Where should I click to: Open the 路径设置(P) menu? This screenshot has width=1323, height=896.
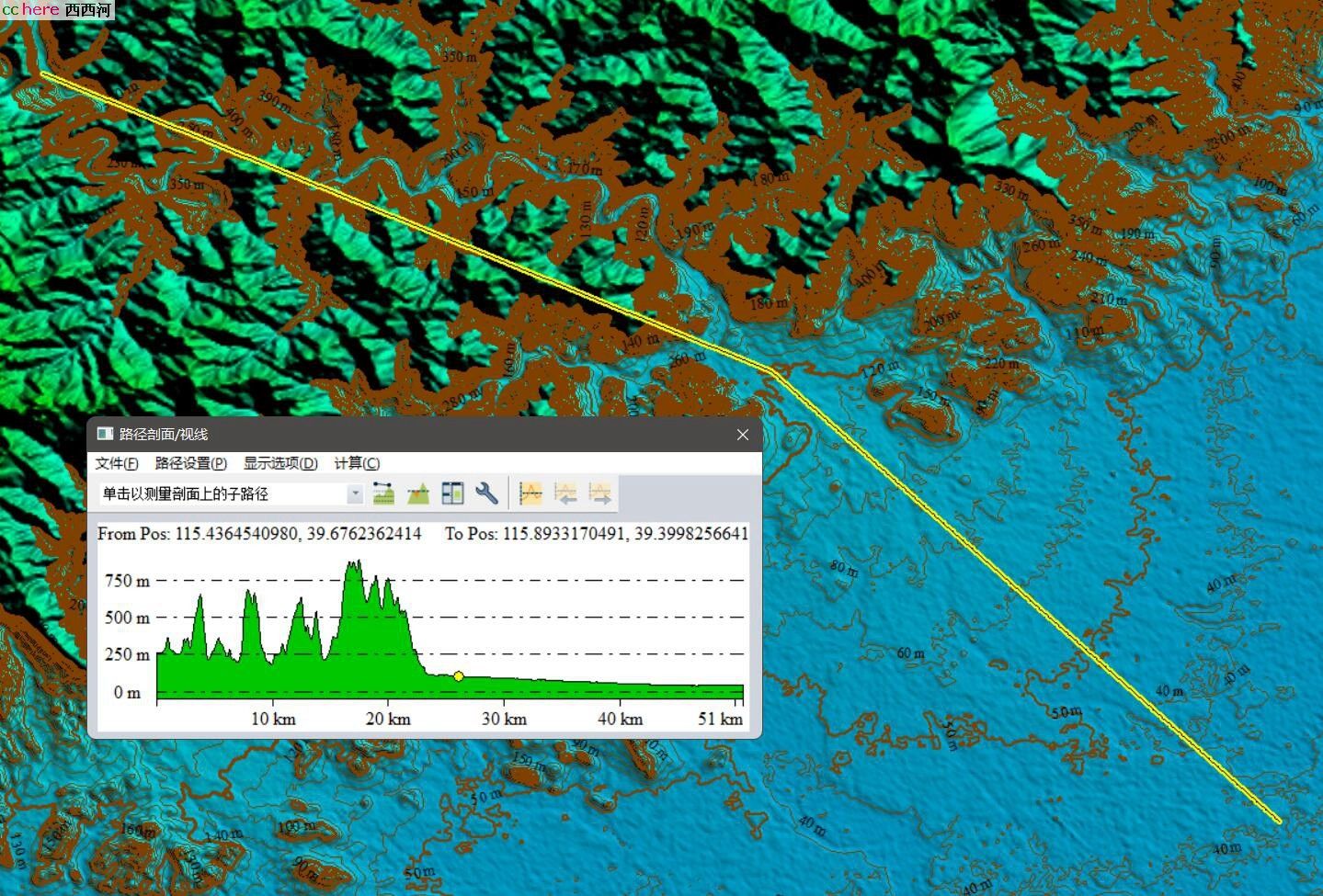(x=191, y=463)
